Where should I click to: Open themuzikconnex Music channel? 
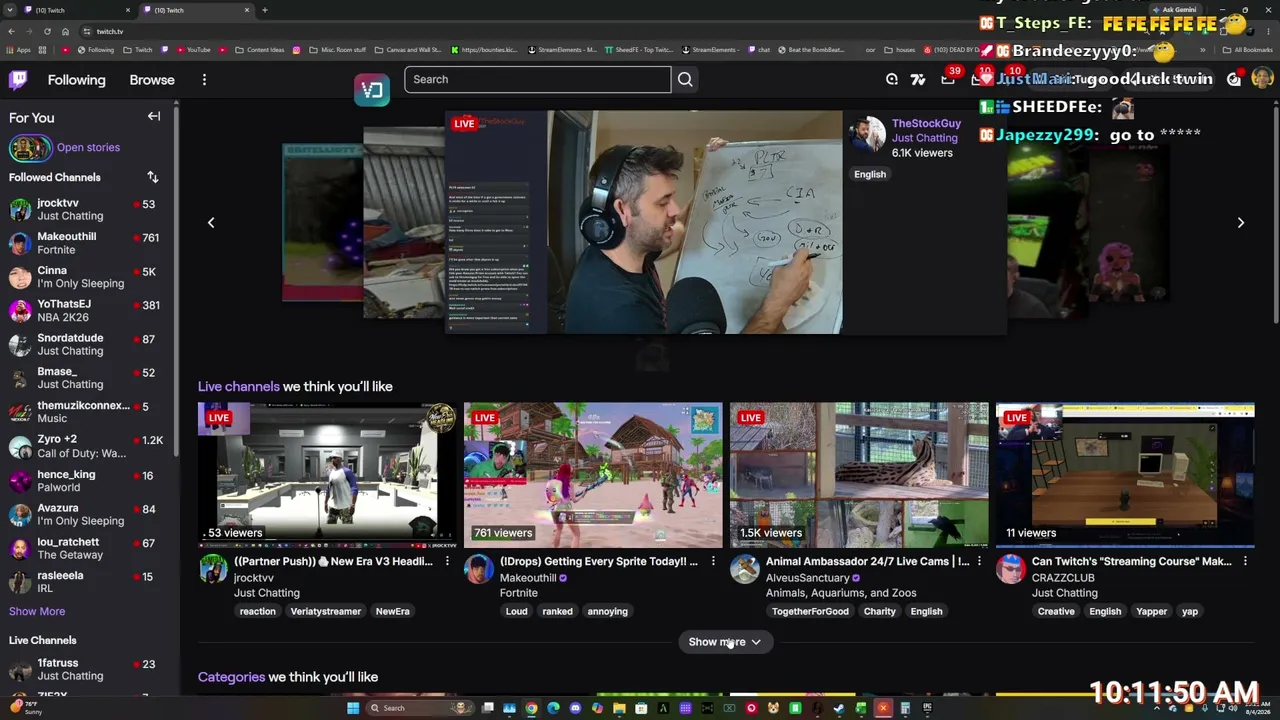point(88,412)
